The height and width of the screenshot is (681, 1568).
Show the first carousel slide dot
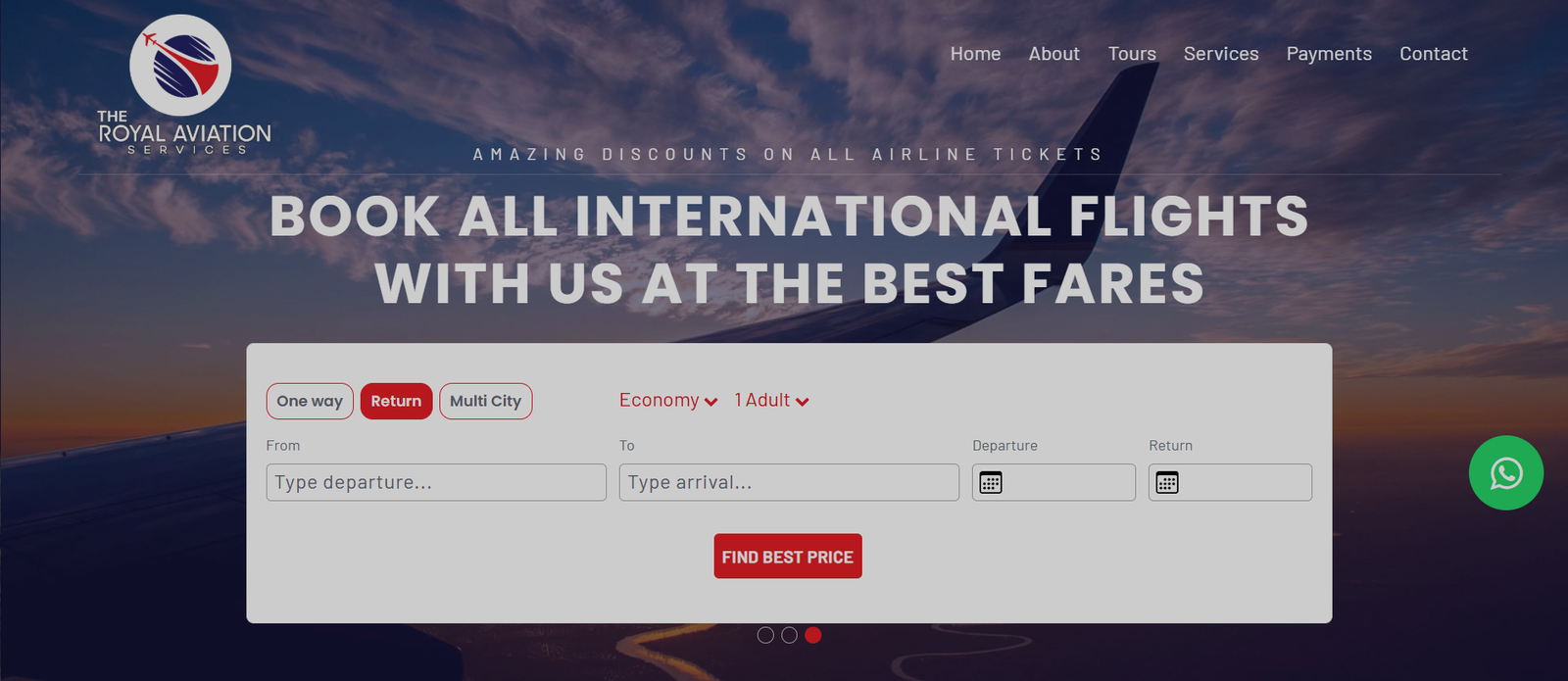(765, 635)
